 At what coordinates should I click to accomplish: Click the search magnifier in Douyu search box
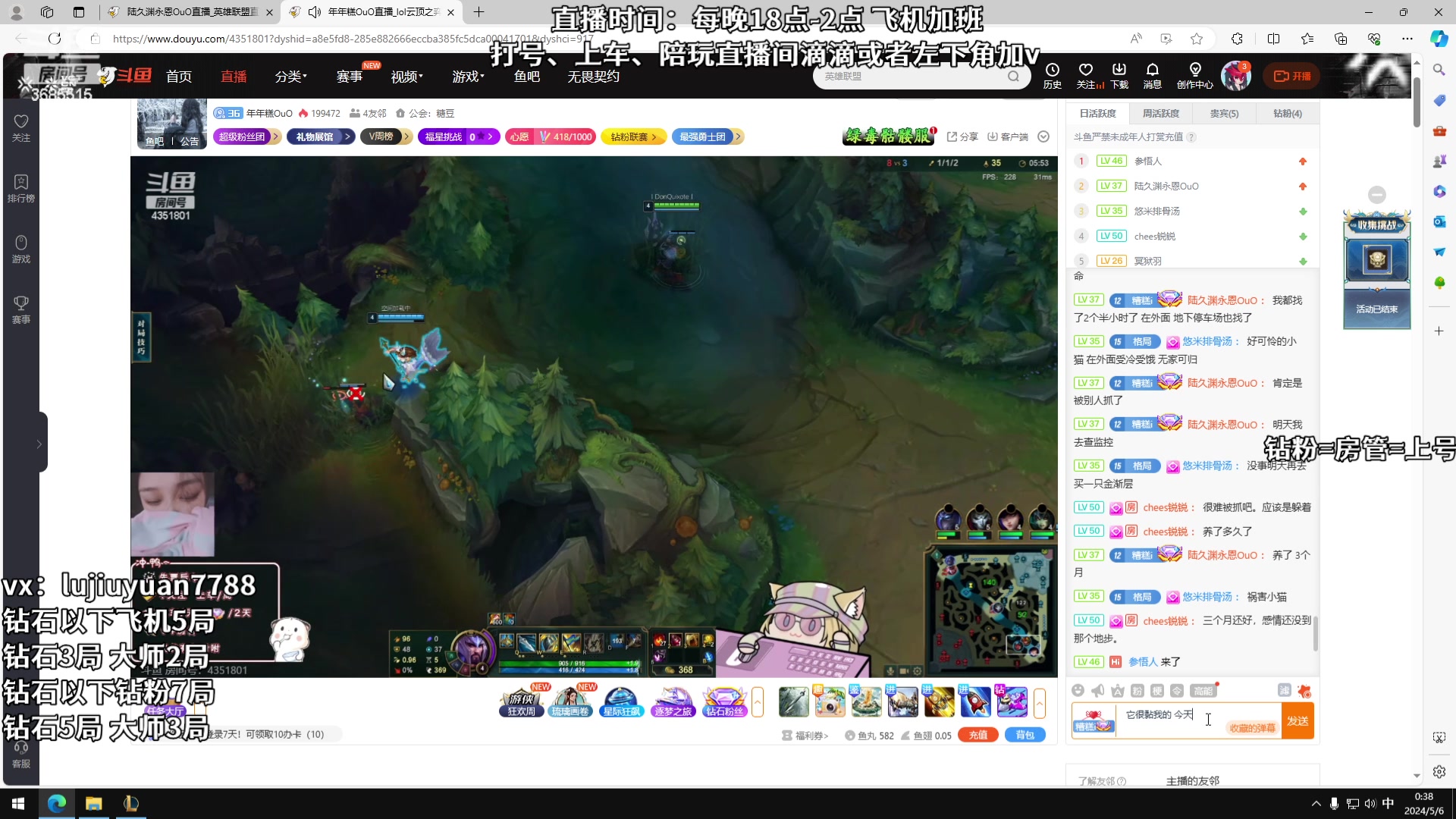click(x=1013, y=76)
